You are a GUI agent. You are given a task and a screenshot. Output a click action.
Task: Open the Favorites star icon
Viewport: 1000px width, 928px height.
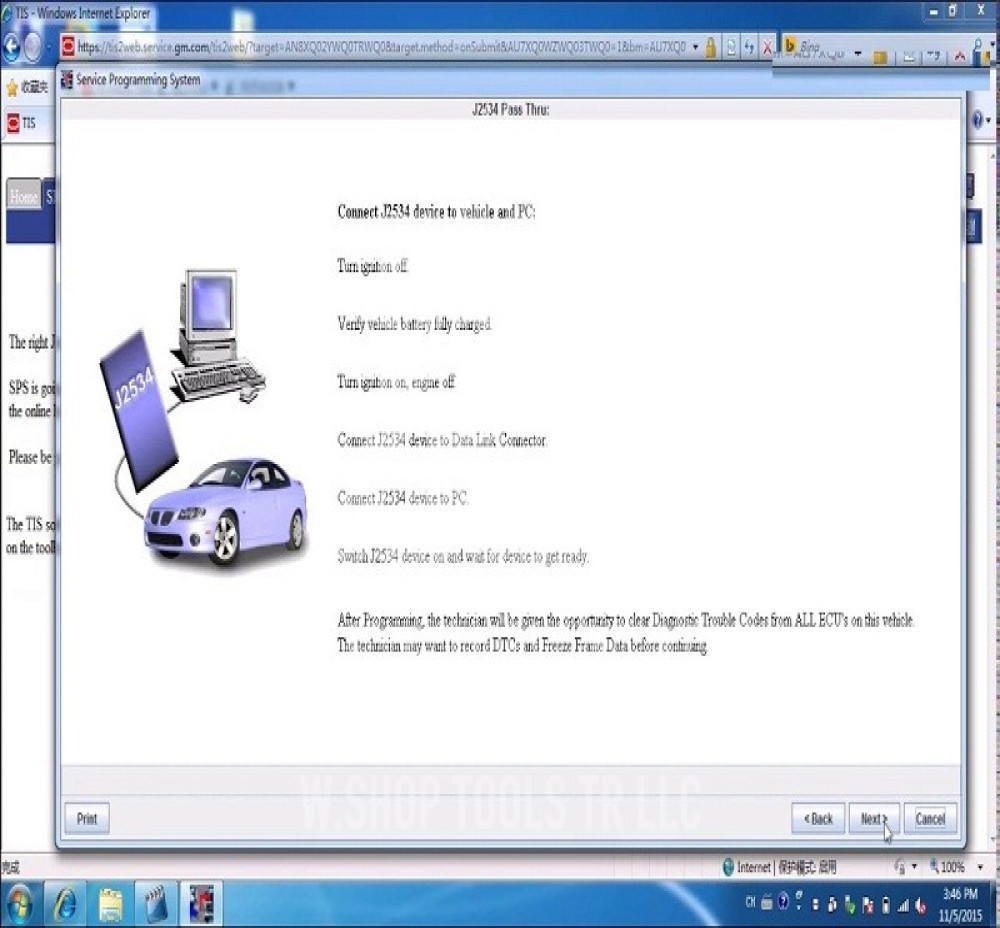pyautogui.click(x=13, y=88)
